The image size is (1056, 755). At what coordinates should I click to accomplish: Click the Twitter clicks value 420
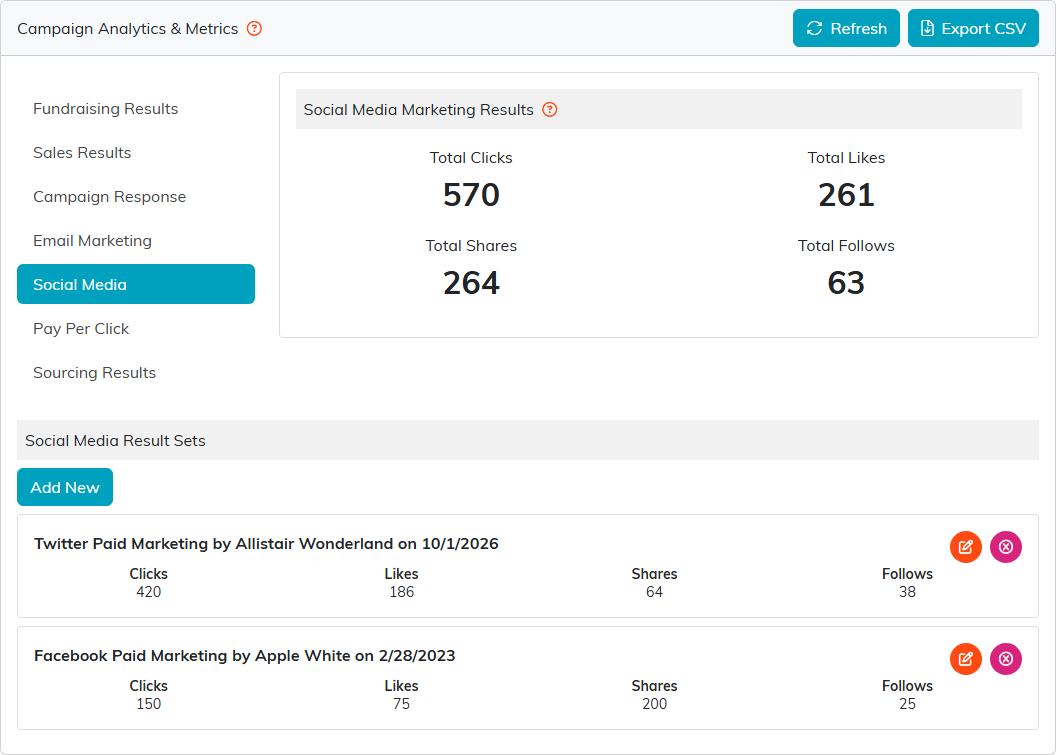pos(149,592)
